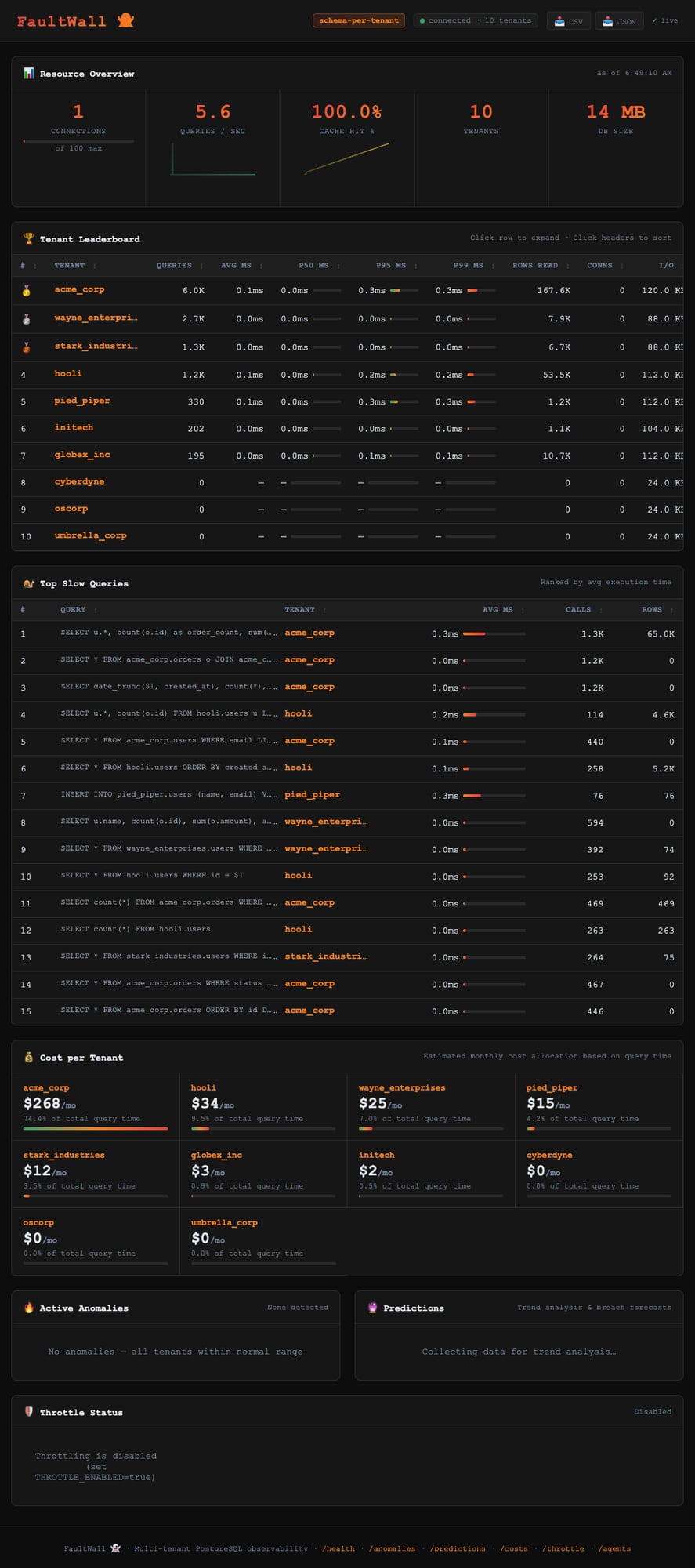Sort leaderboard by AVG MS column
Screen dimensions: 695x1568
tap(241, 266)
